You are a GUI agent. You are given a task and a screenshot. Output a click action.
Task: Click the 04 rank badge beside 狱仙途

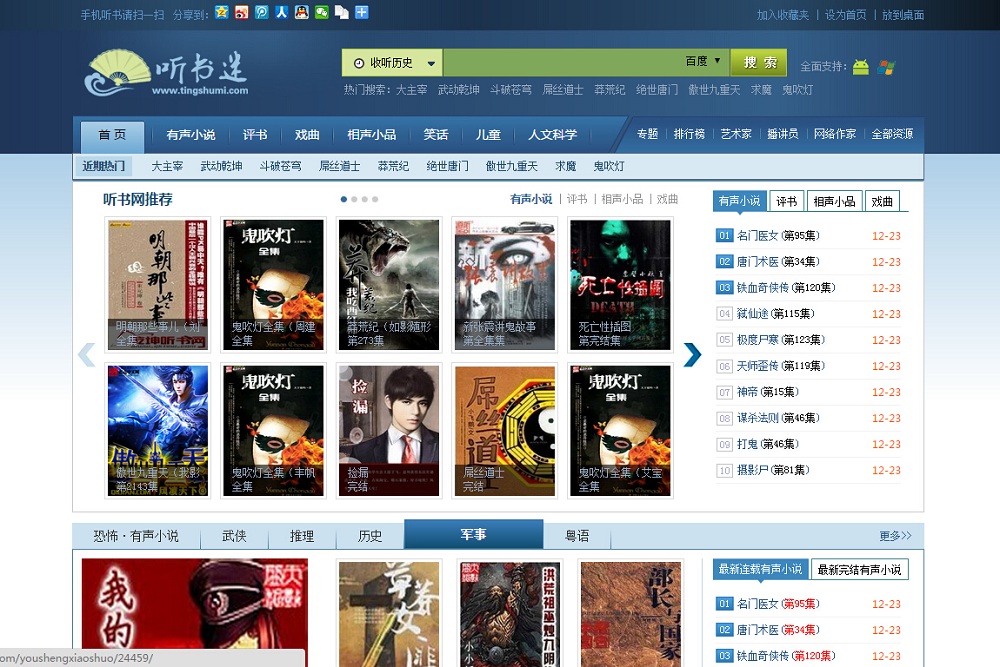click(724, 314)
